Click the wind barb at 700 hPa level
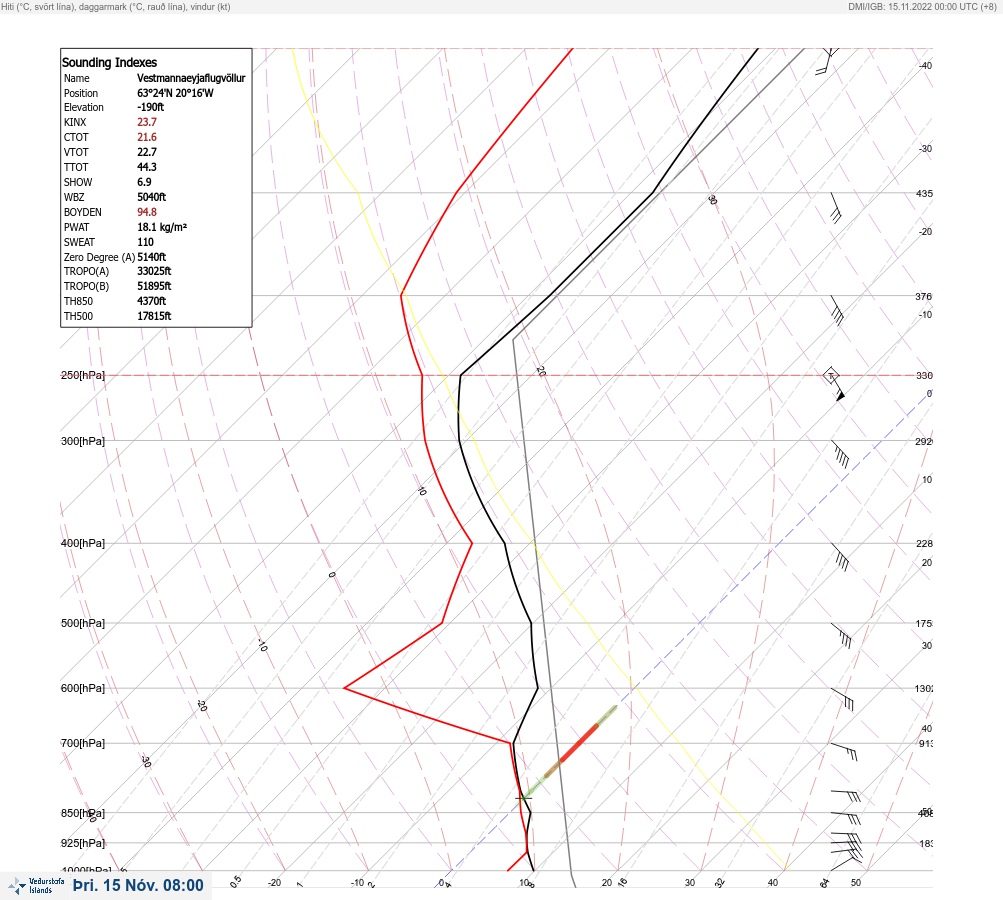 point(844,752)
